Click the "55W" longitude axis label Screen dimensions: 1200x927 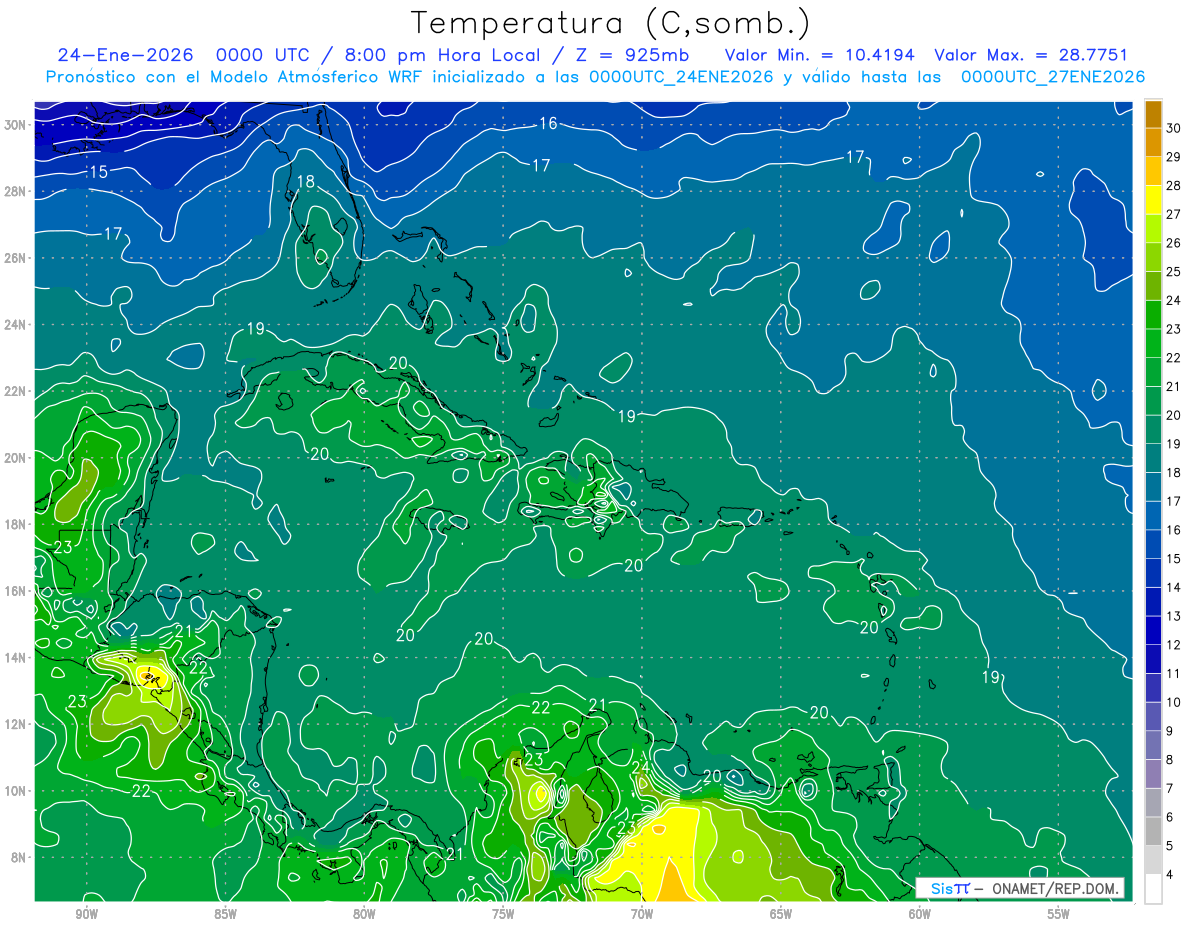pos(1059,914)
